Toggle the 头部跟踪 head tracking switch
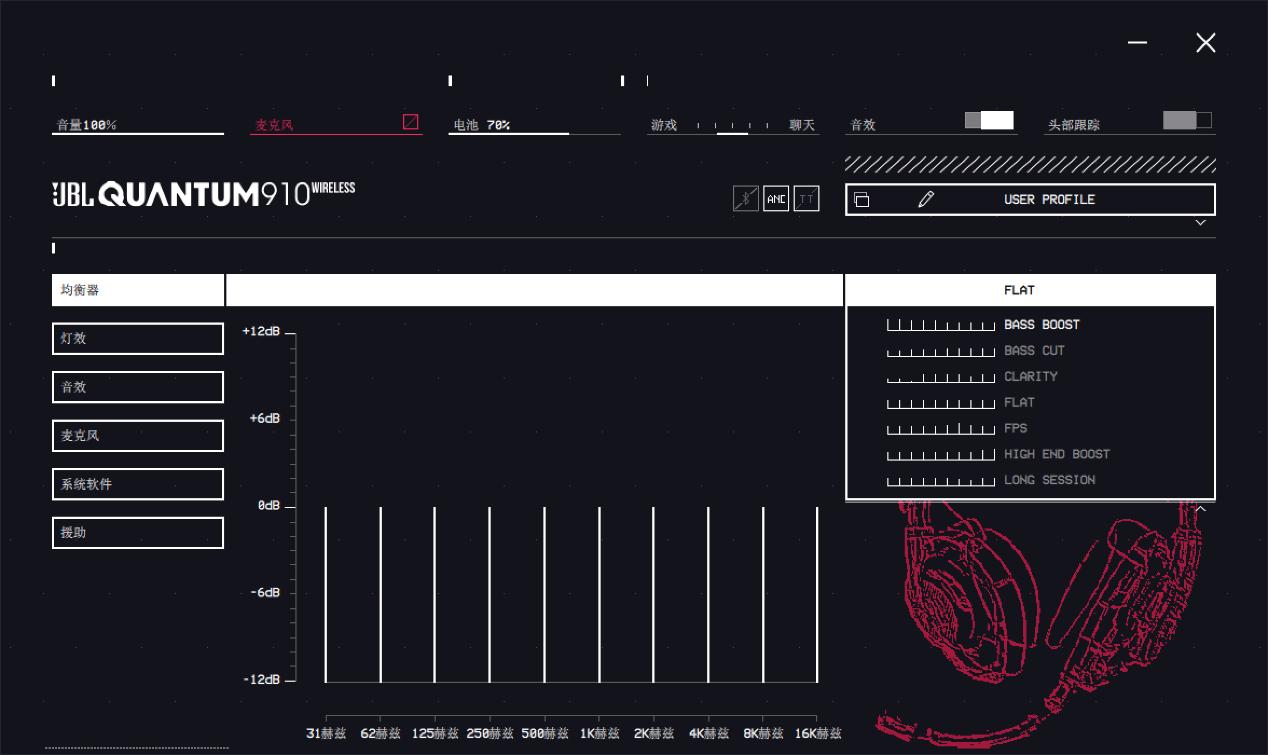This screenshot has height=755, width=1268. 1187,120
